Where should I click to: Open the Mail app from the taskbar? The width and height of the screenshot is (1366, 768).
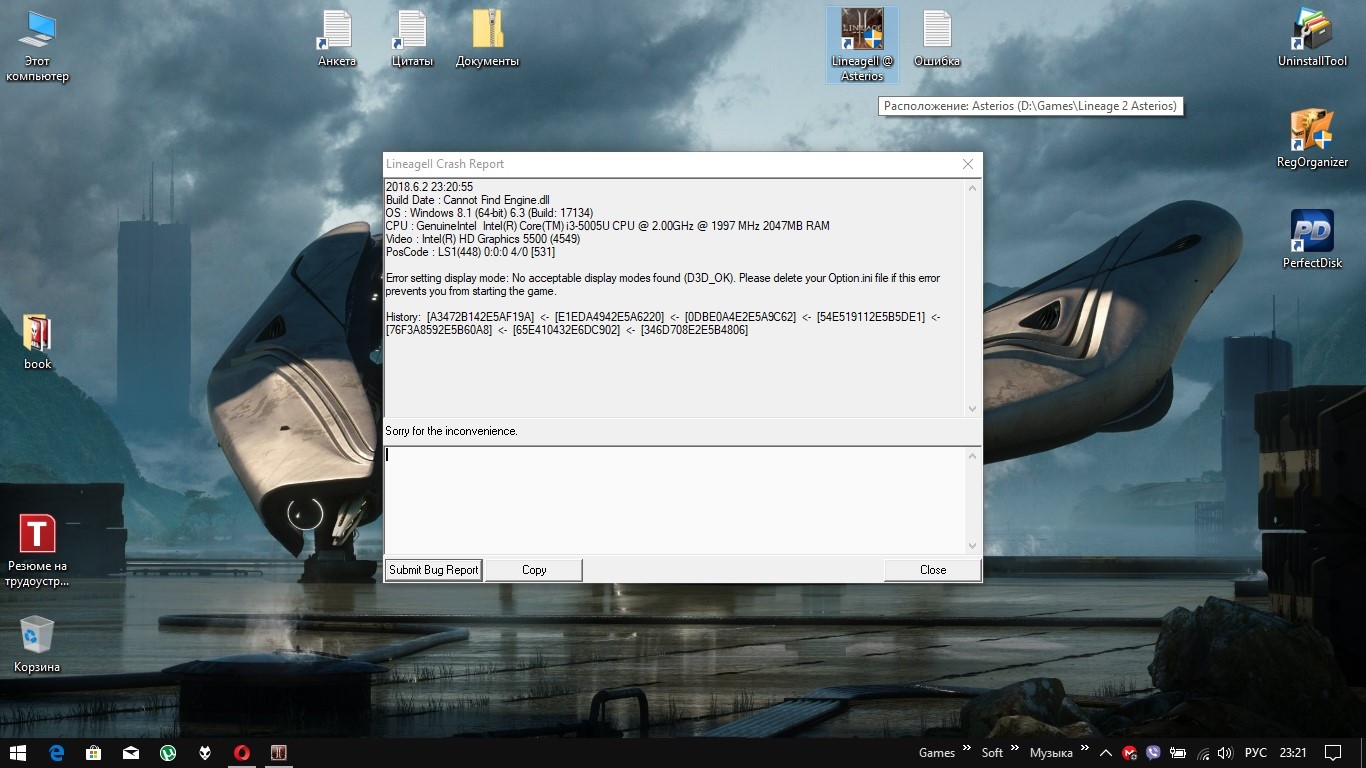(131, 752)
